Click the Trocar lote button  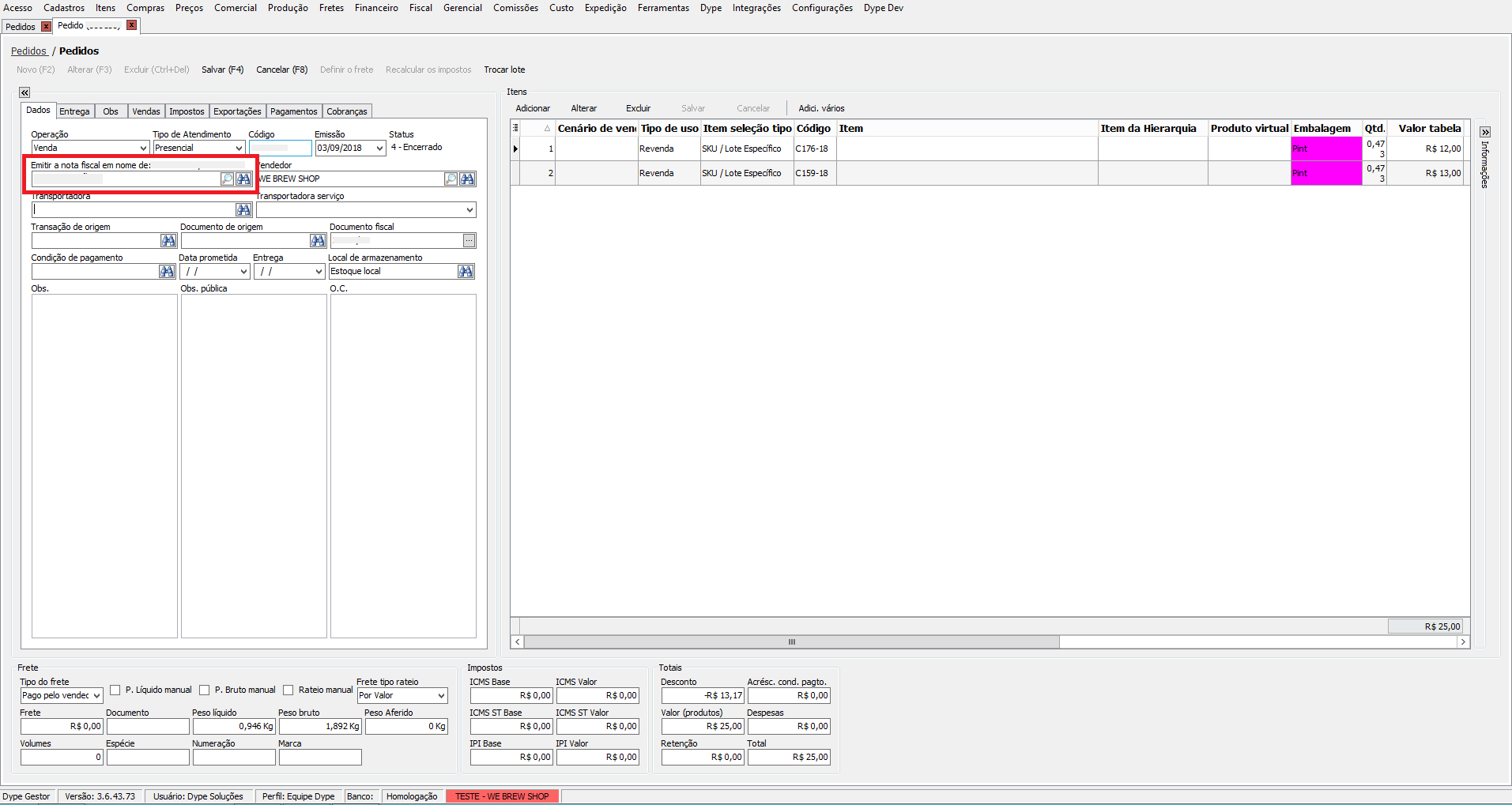[x=504, y=70]
